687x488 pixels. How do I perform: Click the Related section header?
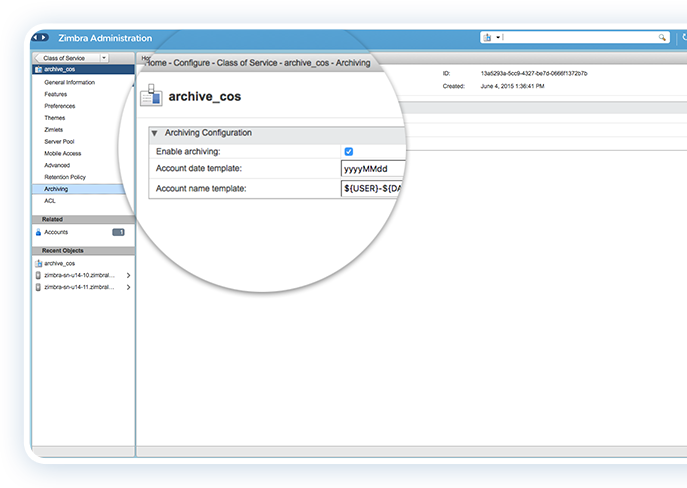tap(83, 219)
